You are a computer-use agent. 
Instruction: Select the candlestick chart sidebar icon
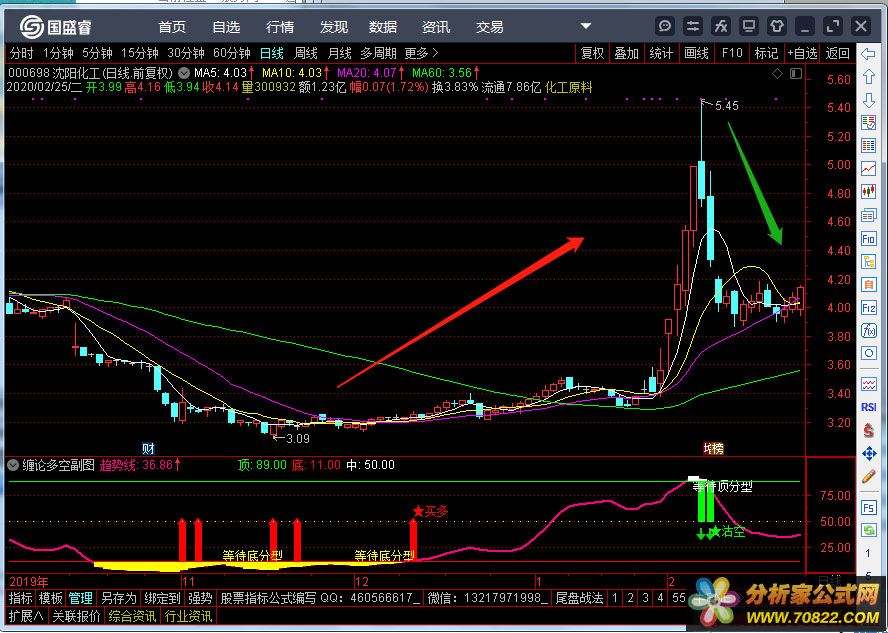tap(869, 192)
